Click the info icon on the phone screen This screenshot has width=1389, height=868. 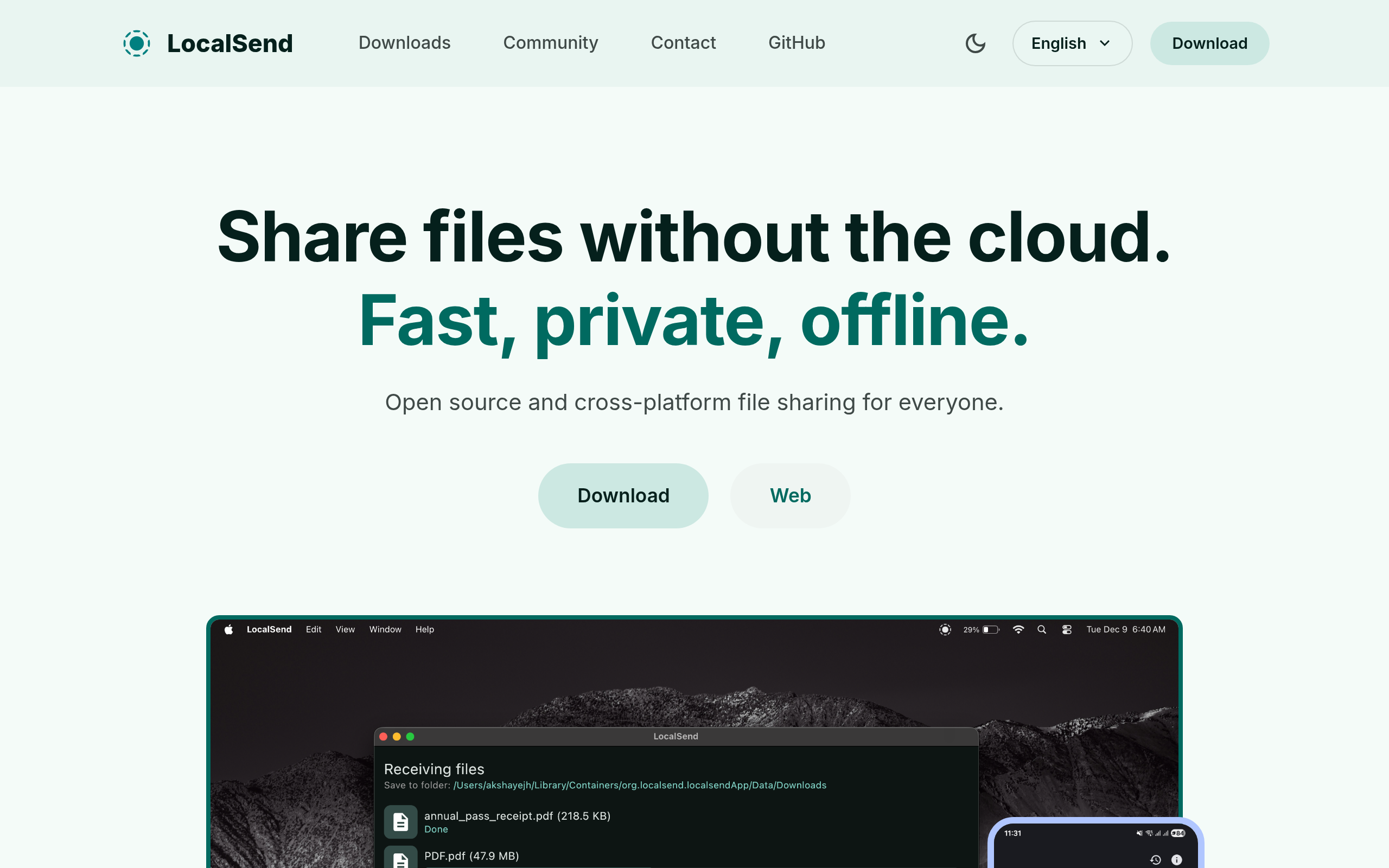click(1176, 859)
